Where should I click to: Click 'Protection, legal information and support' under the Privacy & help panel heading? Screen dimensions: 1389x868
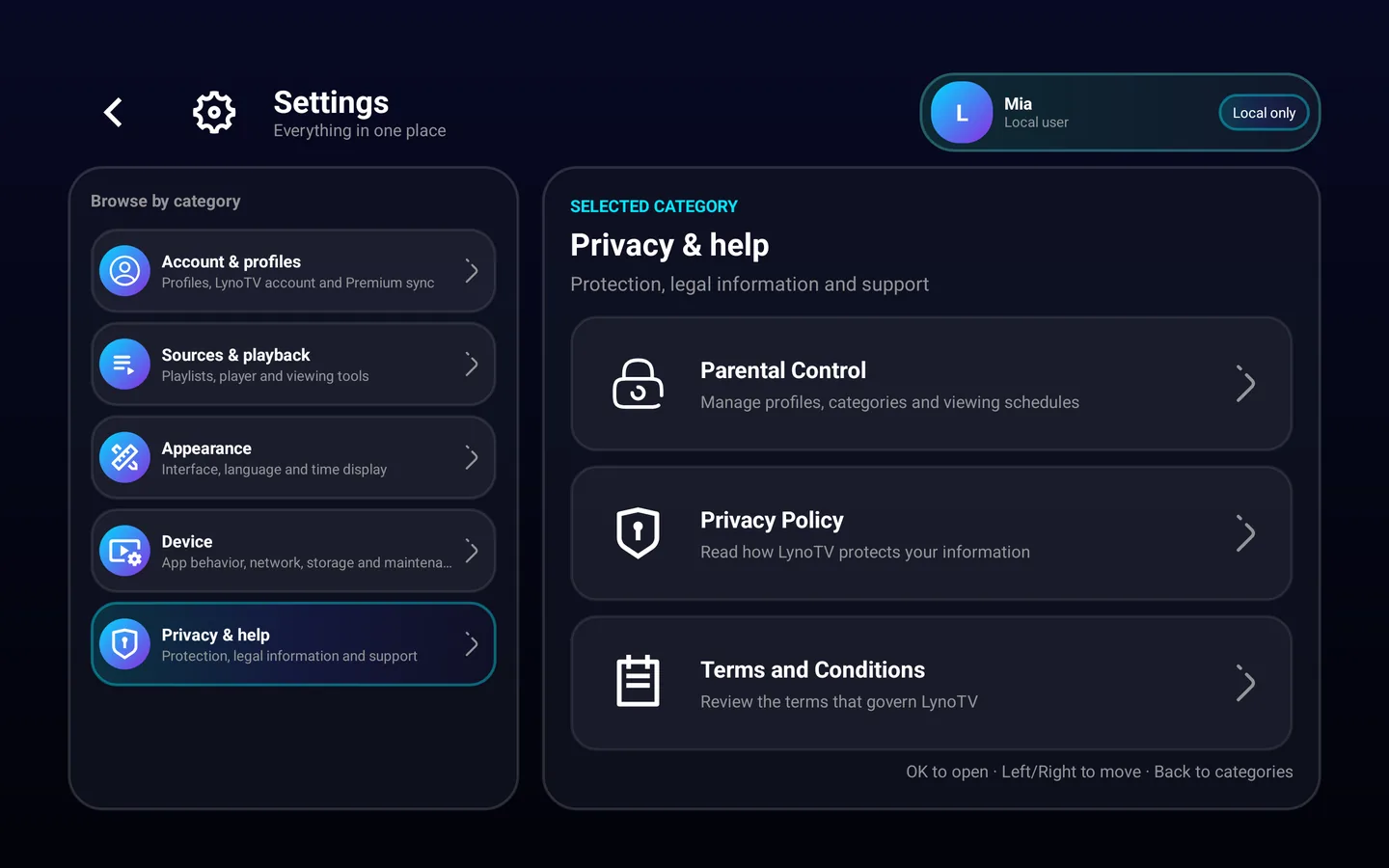tap(749, 285)
